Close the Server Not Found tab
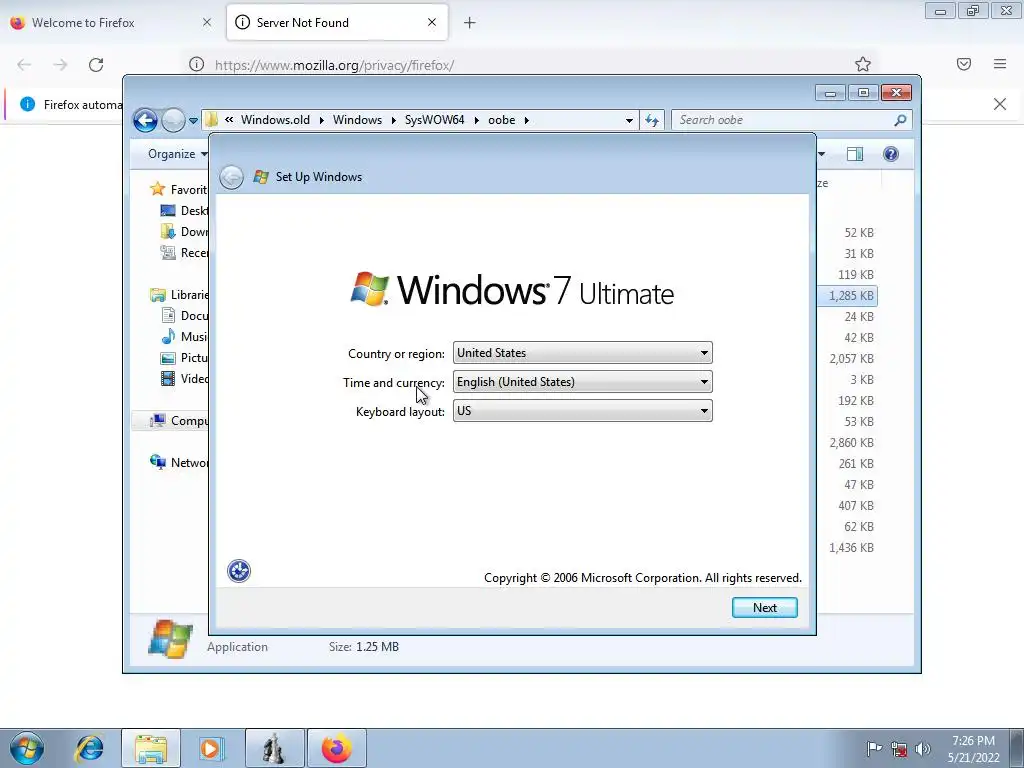Image resolution: width=1024 pixels, height=768 pixels. 432,22
